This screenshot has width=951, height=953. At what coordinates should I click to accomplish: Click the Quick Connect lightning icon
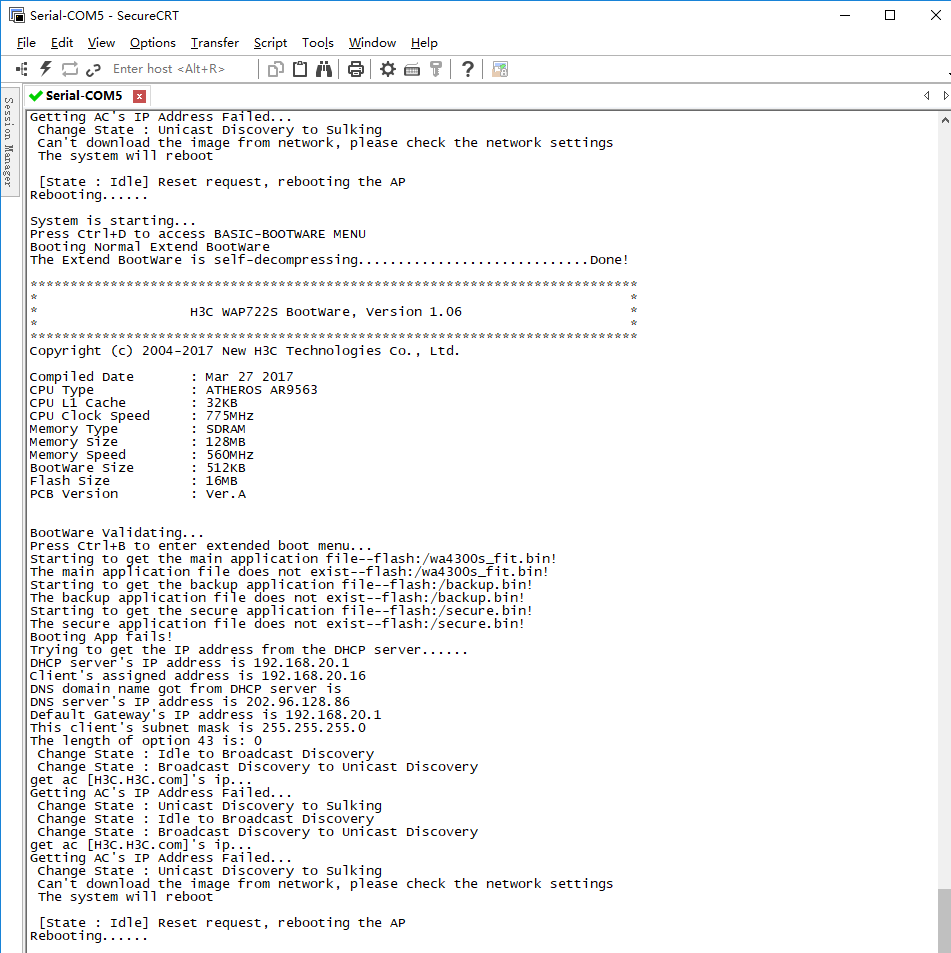[x=46, y=69]
